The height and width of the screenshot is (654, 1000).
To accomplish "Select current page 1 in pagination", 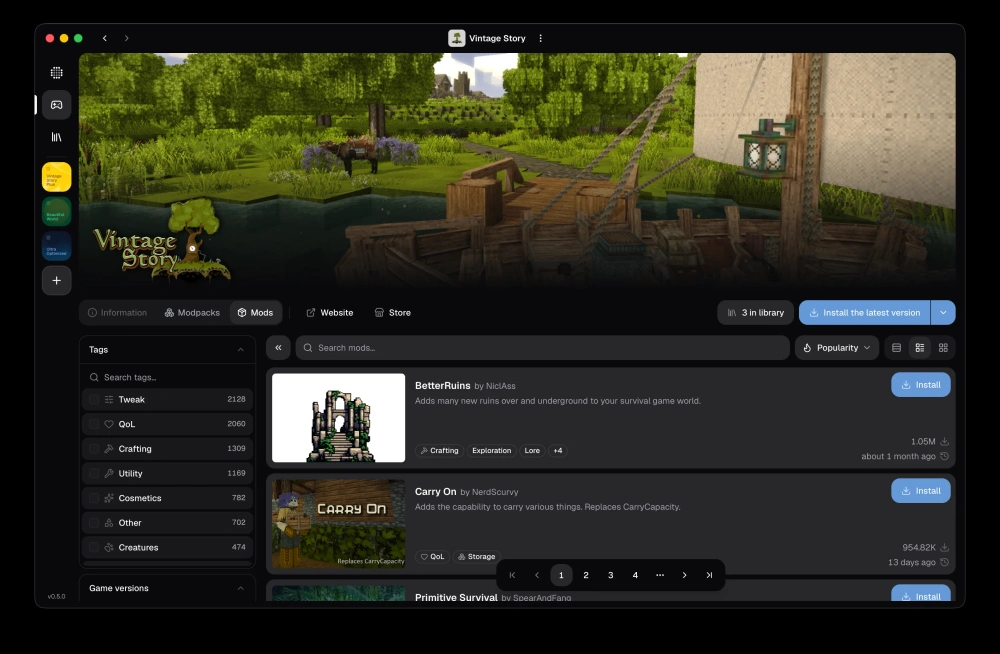I will click(561, 575).
